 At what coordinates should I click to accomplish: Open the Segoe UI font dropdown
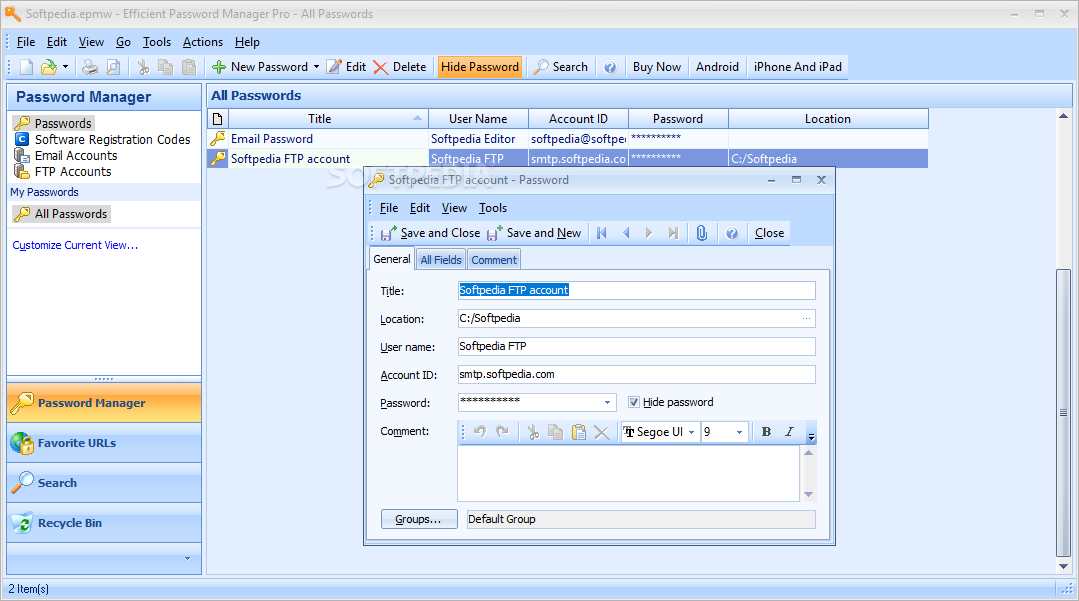[x=692, y=432]
